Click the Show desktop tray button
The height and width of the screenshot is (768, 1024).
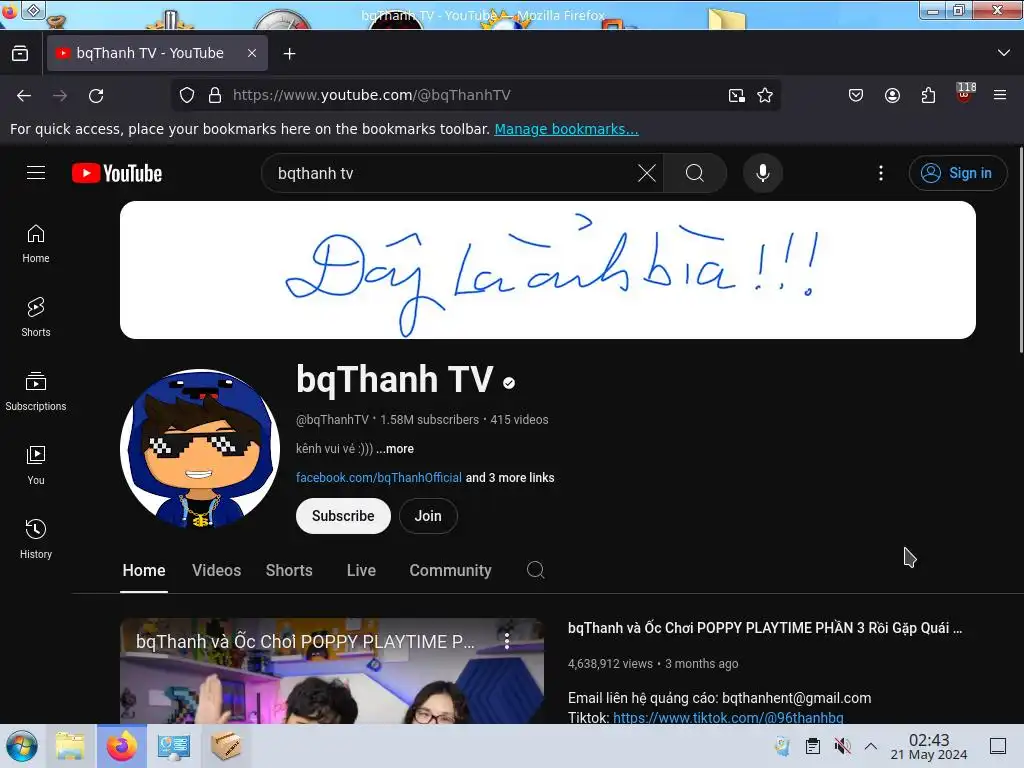tap(997, 746)
